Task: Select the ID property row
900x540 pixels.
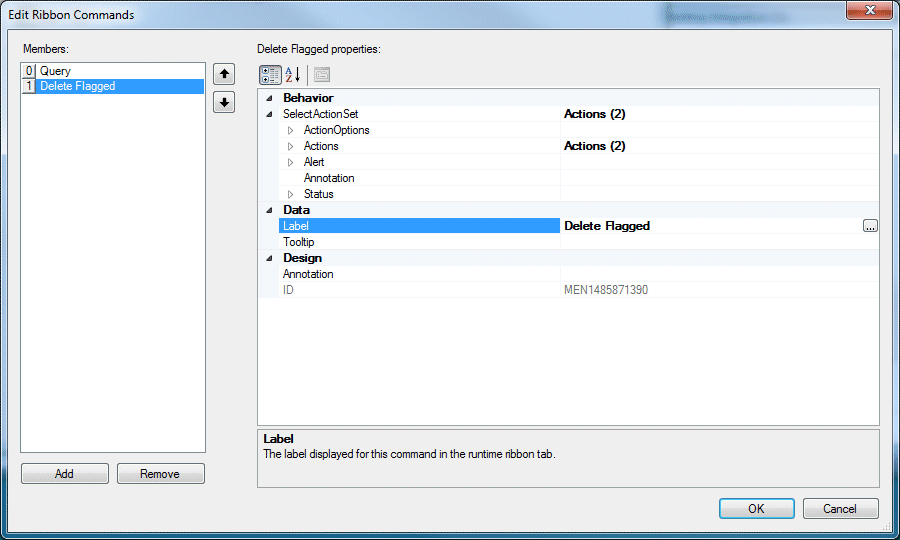Action: click(420, 290)
